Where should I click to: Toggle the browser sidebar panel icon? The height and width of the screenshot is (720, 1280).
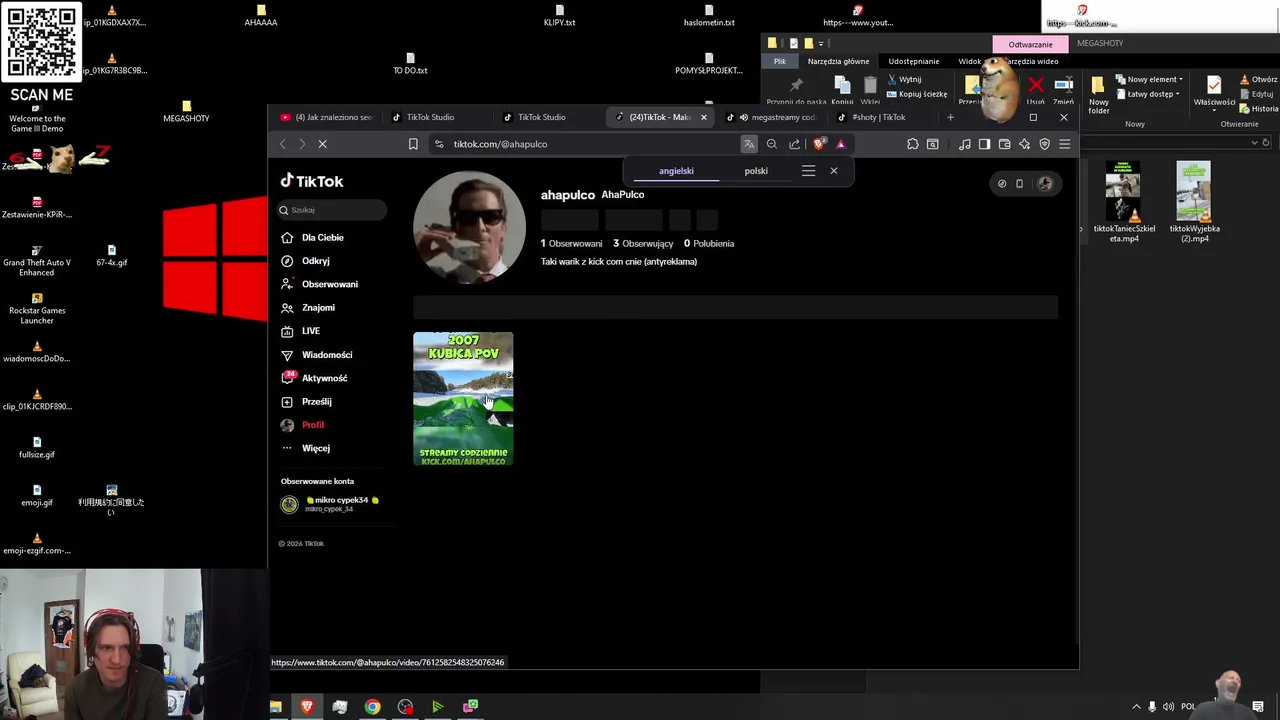(x=984, y=144)
